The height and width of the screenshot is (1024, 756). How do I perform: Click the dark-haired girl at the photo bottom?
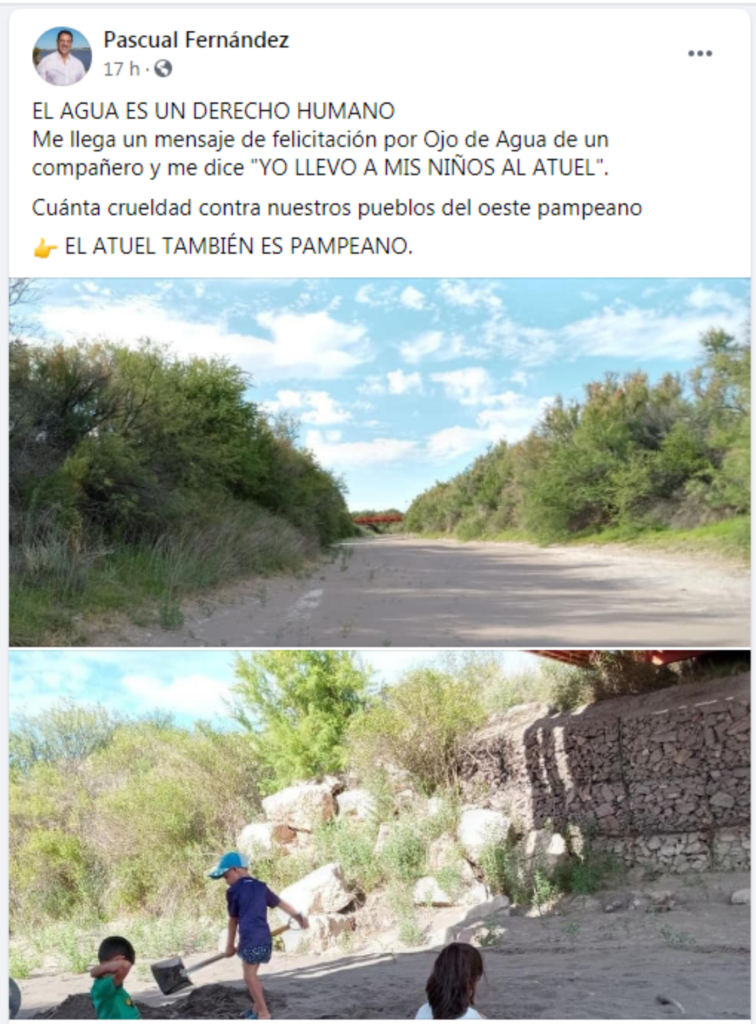pyautogui.click(x=452, y=982)
